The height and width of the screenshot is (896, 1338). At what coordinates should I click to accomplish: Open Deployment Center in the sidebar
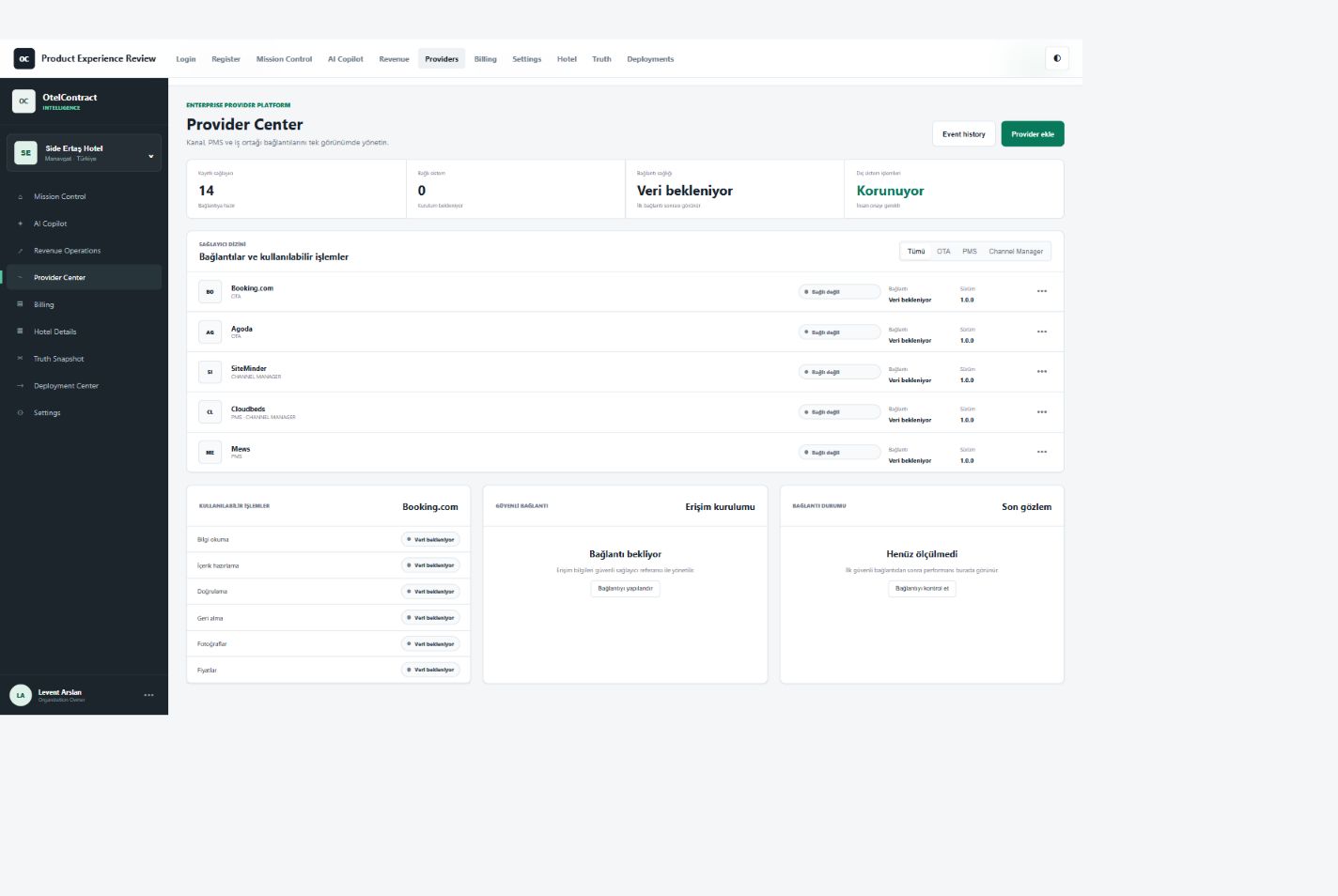click(84, 386)
